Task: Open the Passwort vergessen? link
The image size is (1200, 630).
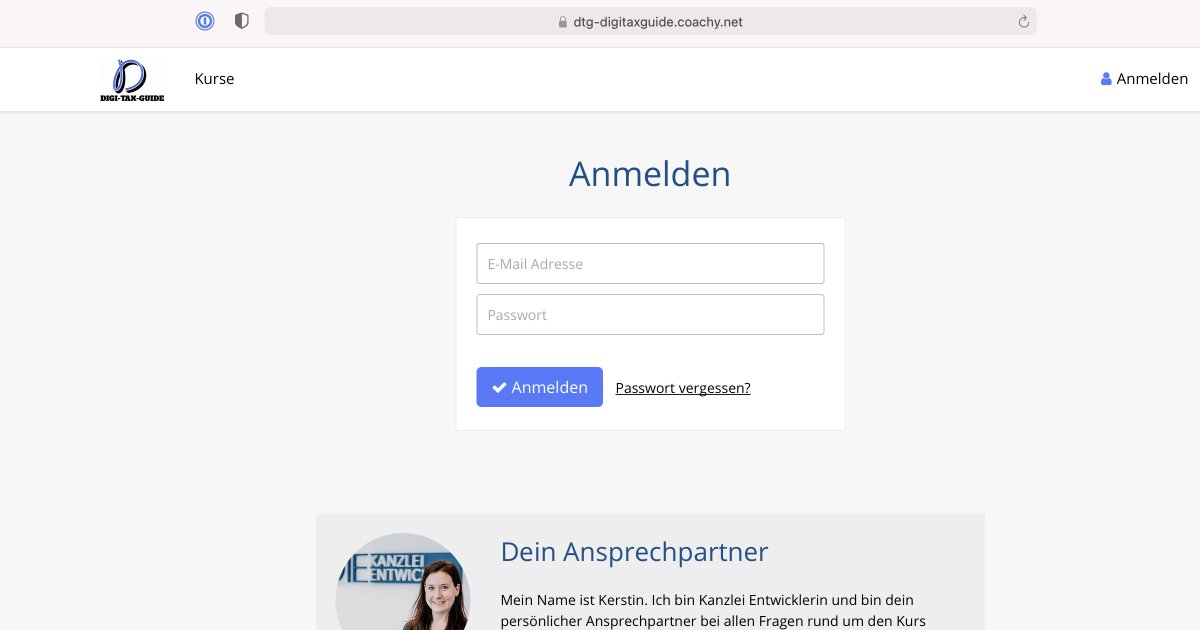Action: click(683, 388)
